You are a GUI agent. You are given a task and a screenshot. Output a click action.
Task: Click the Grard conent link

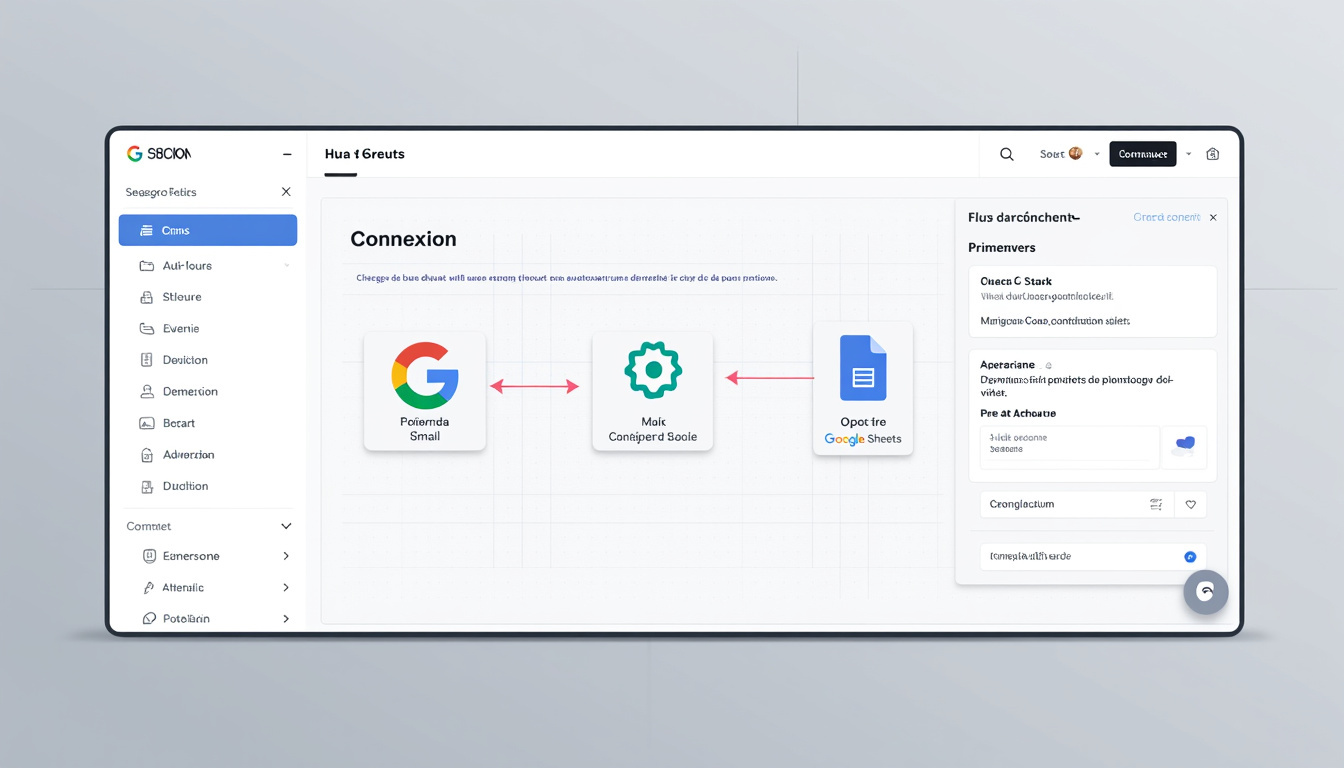(x=1167, y=217)
